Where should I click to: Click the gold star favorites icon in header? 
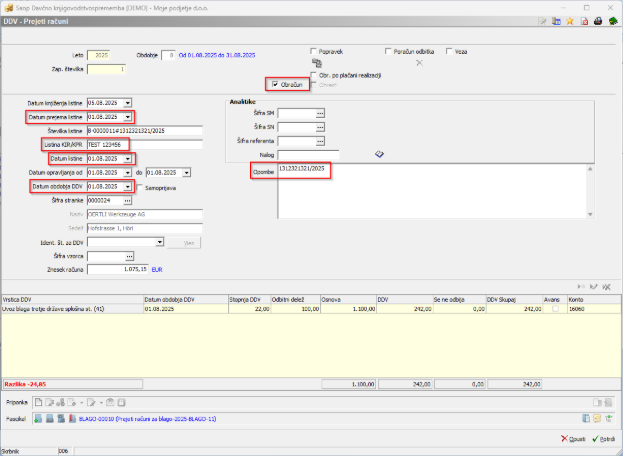570,21
